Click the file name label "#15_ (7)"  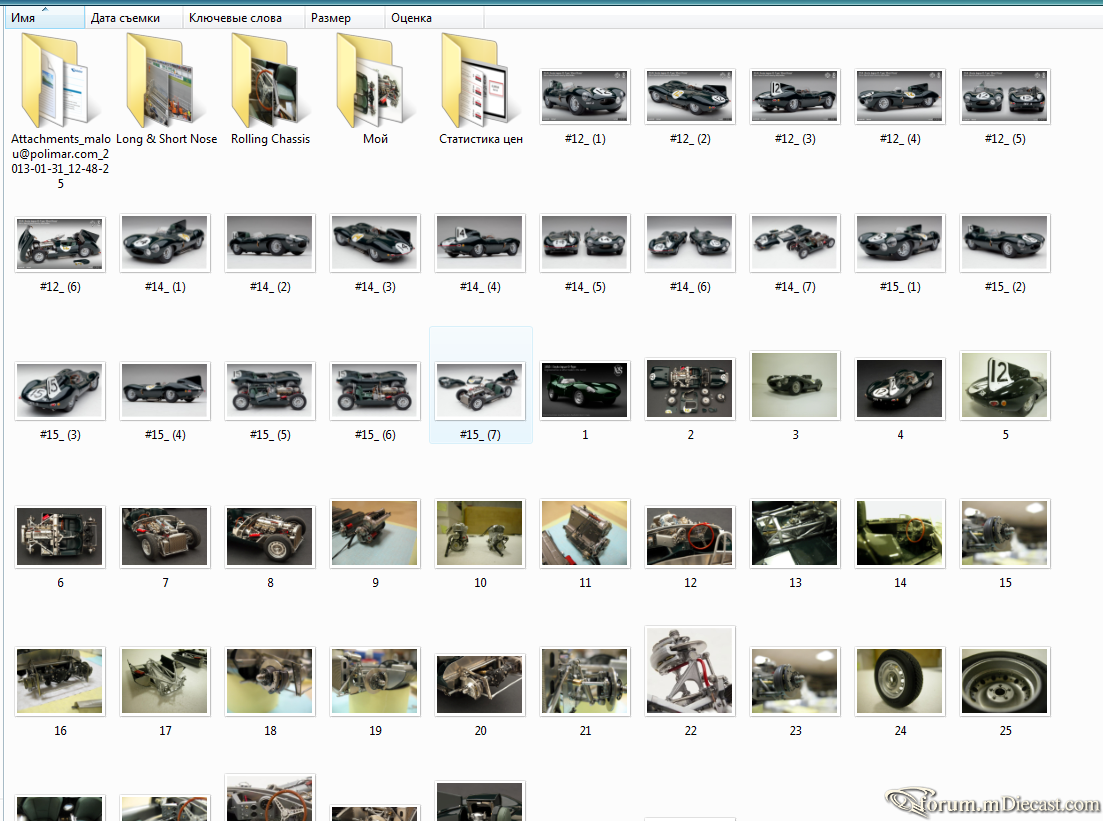point(480,435)
